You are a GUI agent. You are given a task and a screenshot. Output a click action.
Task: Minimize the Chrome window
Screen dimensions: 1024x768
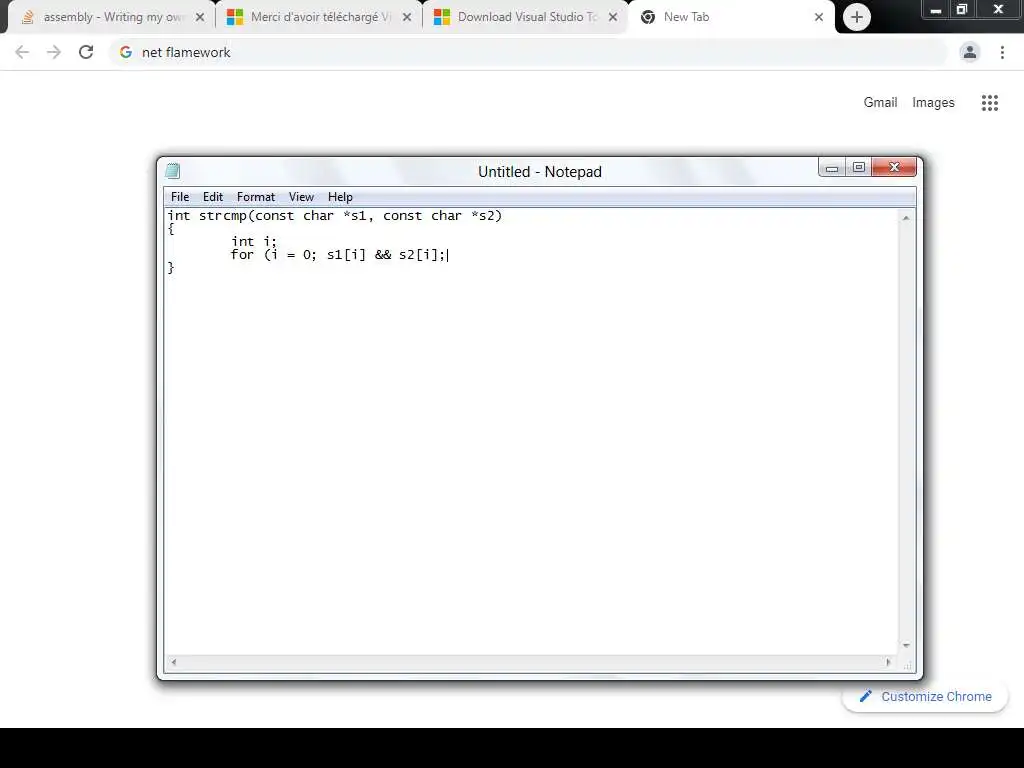(936, 10)
